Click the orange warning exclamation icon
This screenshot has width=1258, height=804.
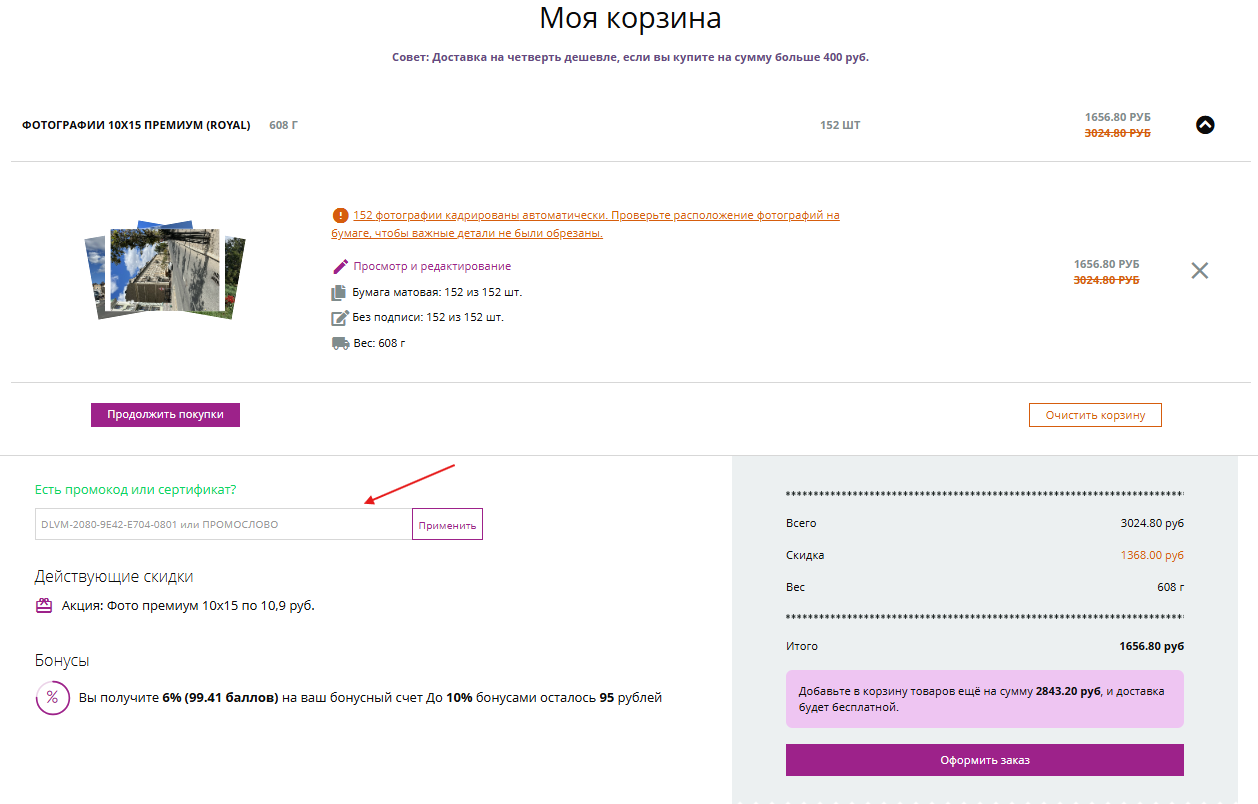[340, 215]
